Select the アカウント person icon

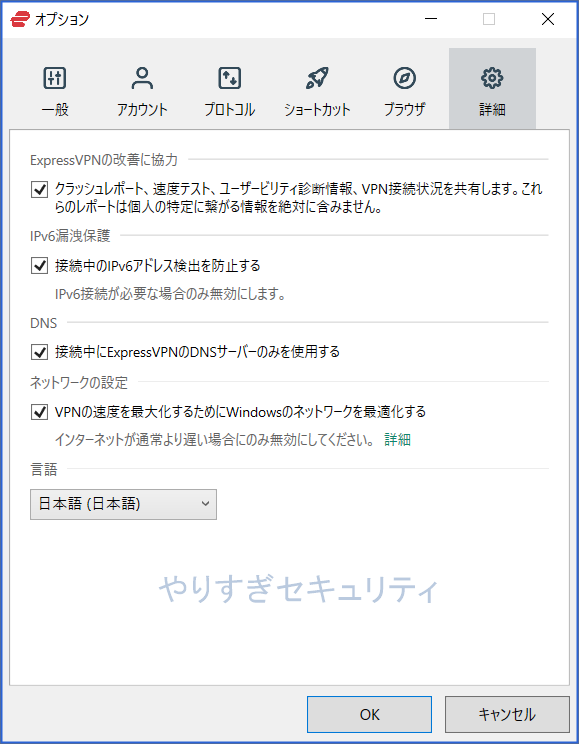click(142, 78)
